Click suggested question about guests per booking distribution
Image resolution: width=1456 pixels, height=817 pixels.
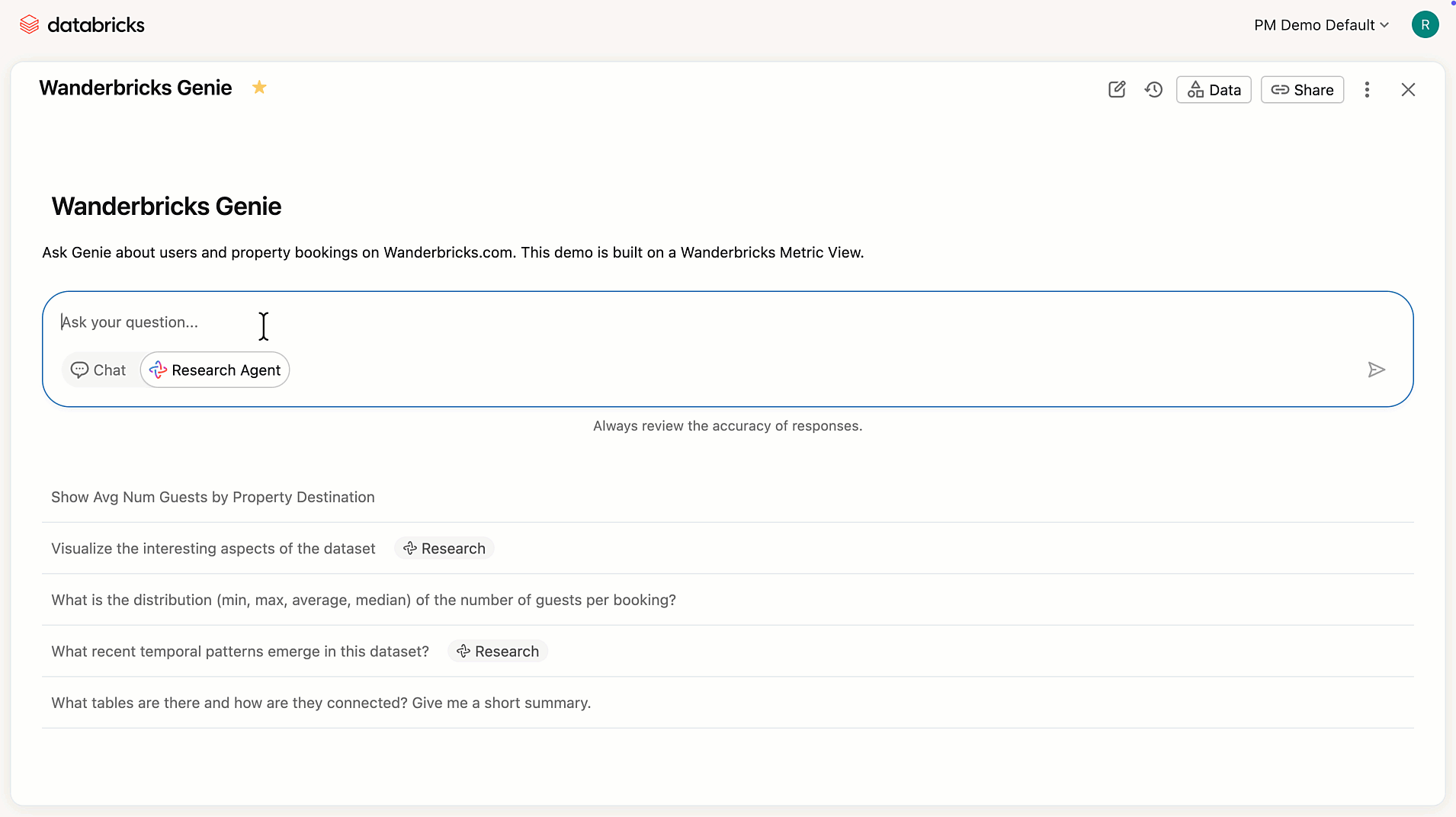point(363,600)
